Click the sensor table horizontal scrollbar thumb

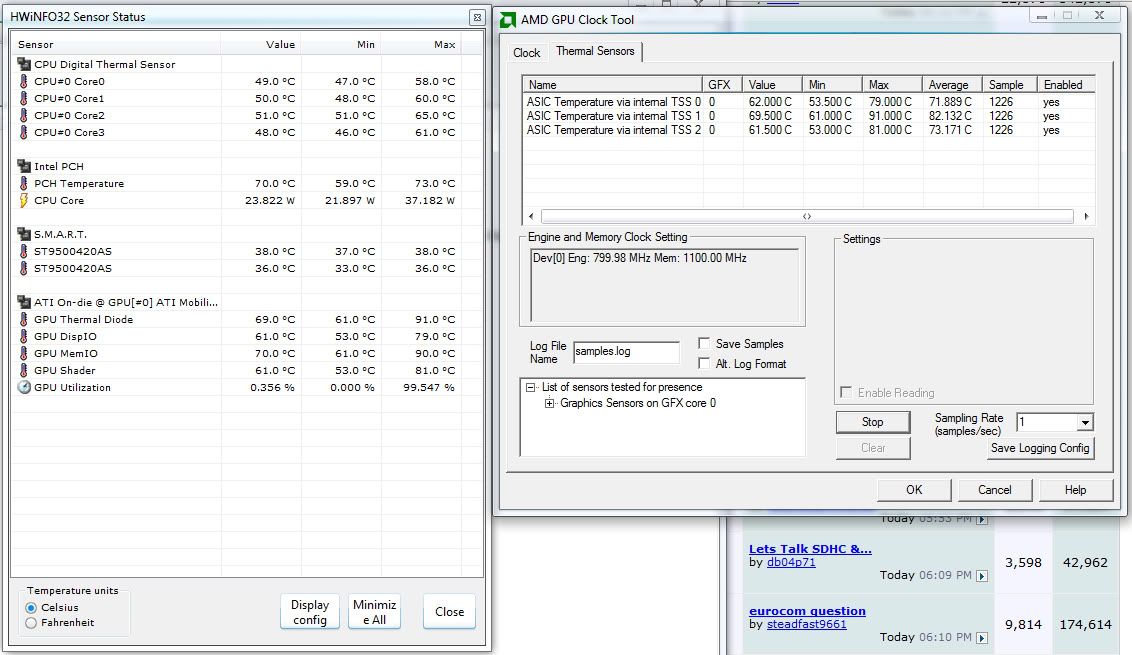pyautogui.click(x=807, y=216)
